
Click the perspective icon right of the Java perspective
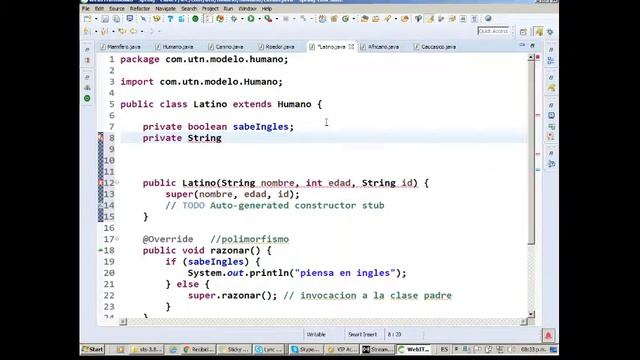click(x=550, y=32)
